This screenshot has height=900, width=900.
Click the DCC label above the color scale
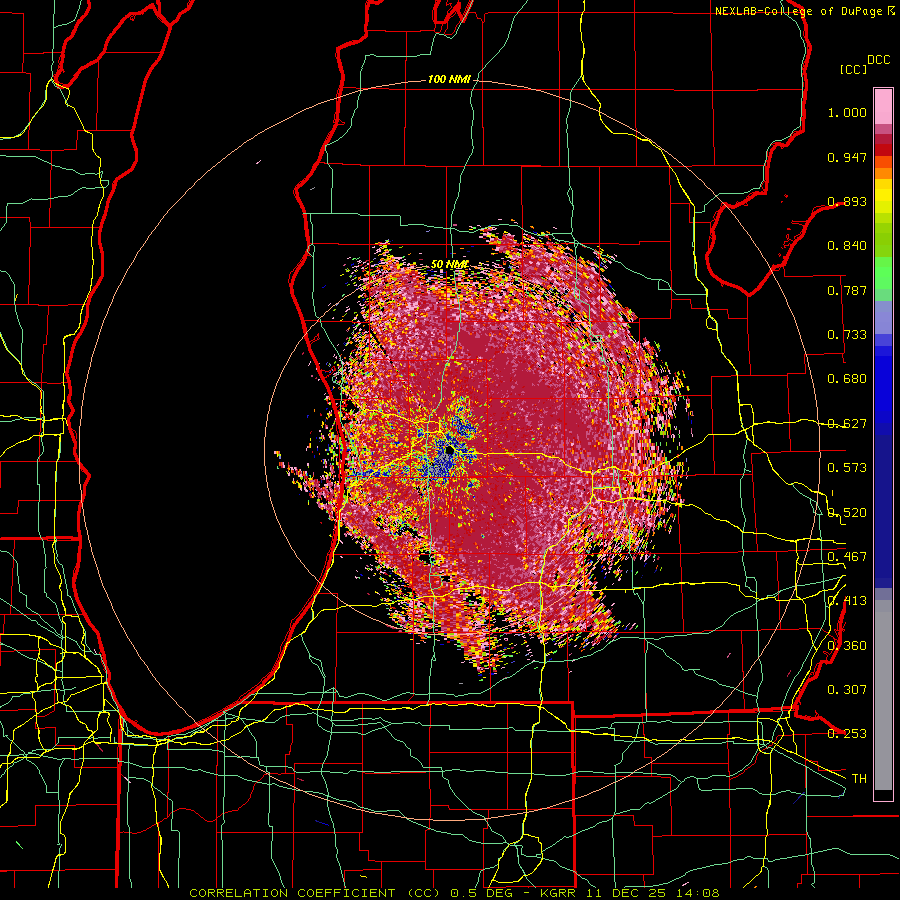tap(878, 60)
